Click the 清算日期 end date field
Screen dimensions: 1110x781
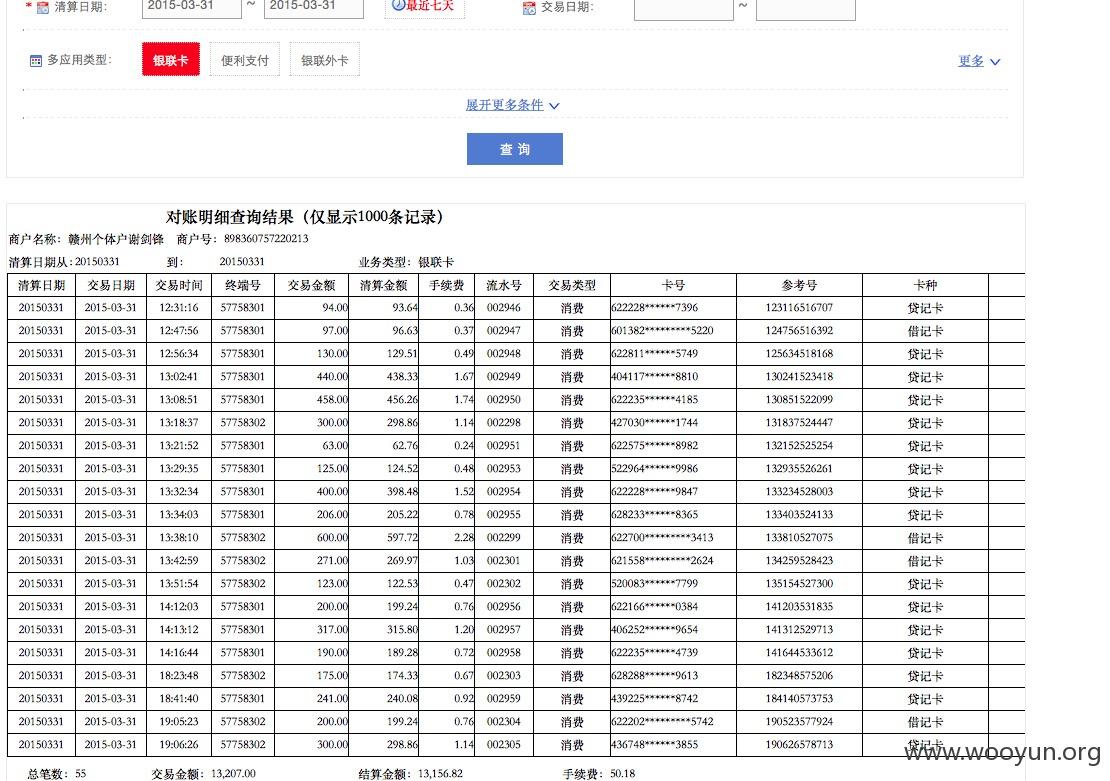pyautogui.click(x=314, y=7)
